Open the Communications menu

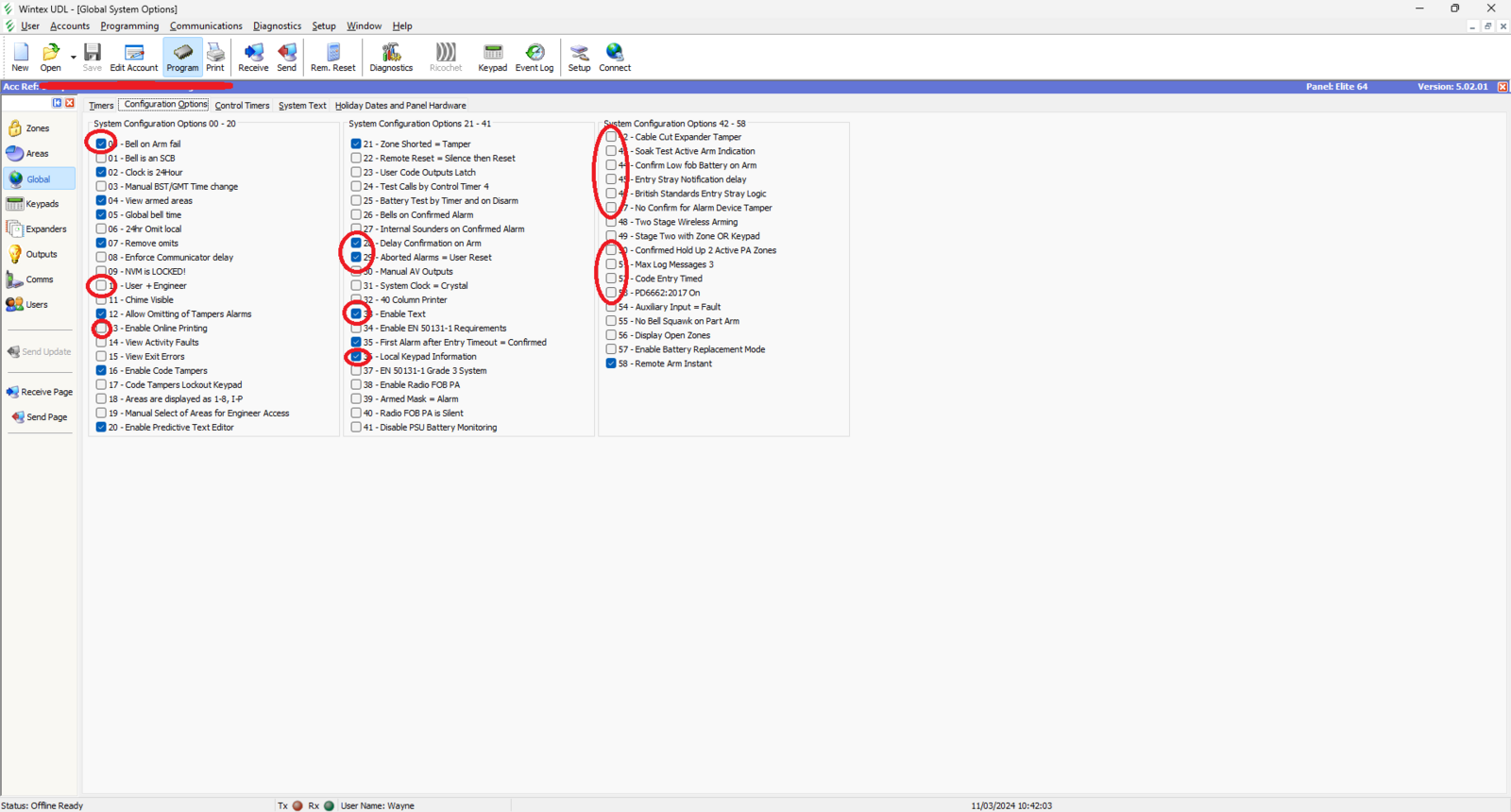206,26
